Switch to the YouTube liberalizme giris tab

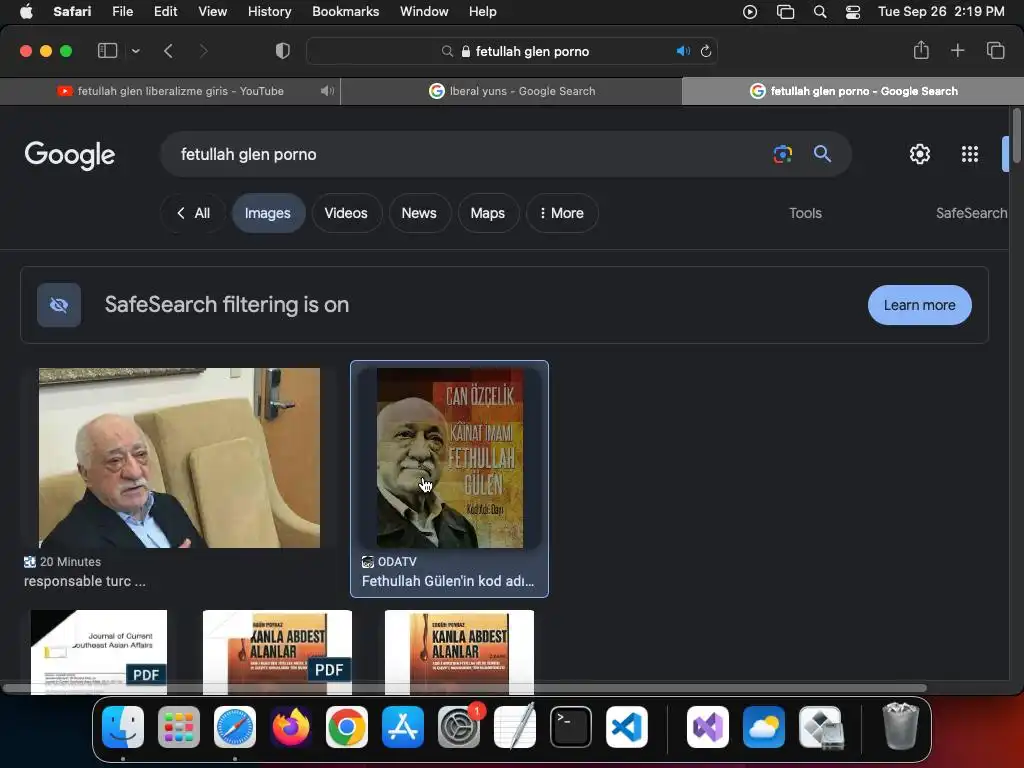[170, 91]
